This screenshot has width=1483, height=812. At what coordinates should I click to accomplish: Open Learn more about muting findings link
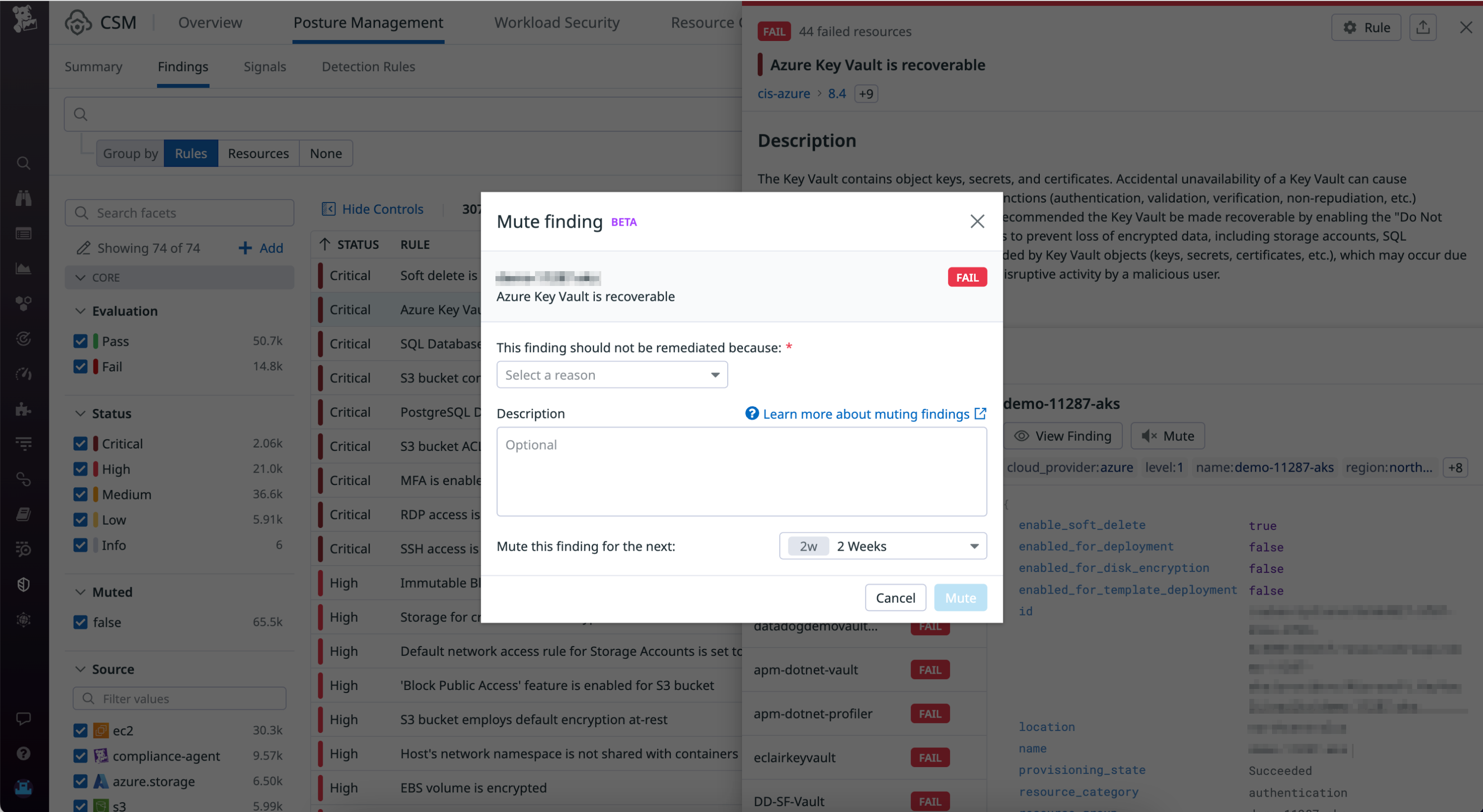865,414
